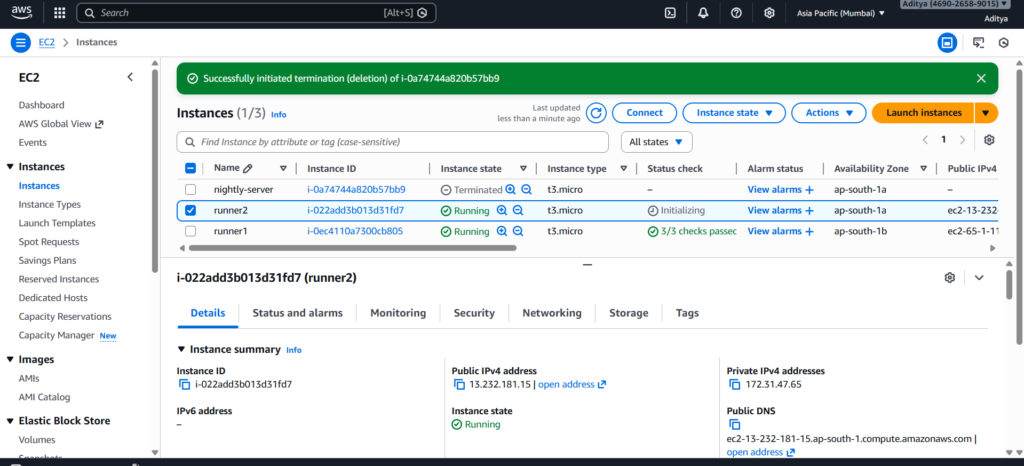This screenshot has height=466, width=1024.
Task: Copy the public IPv4 address
Action: pos(458,384)
